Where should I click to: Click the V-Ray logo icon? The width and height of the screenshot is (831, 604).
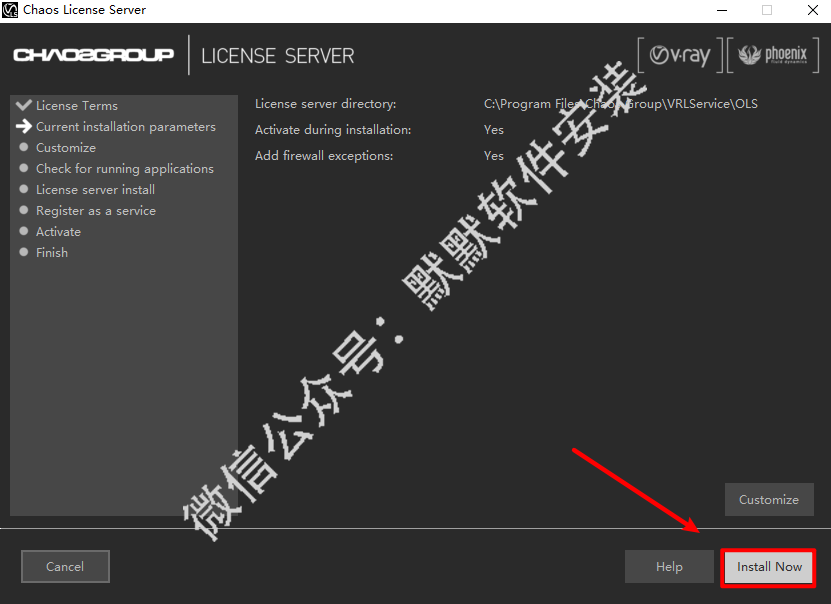[680, 55]
